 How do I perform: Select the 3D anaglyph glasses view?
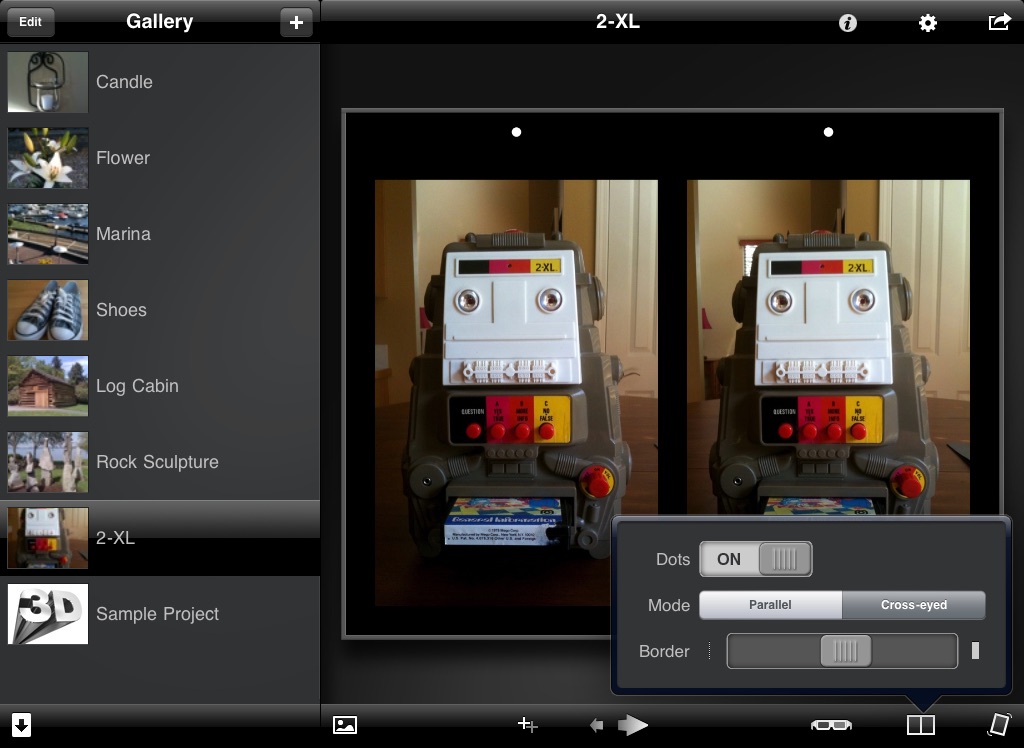[x=831, y=724]
